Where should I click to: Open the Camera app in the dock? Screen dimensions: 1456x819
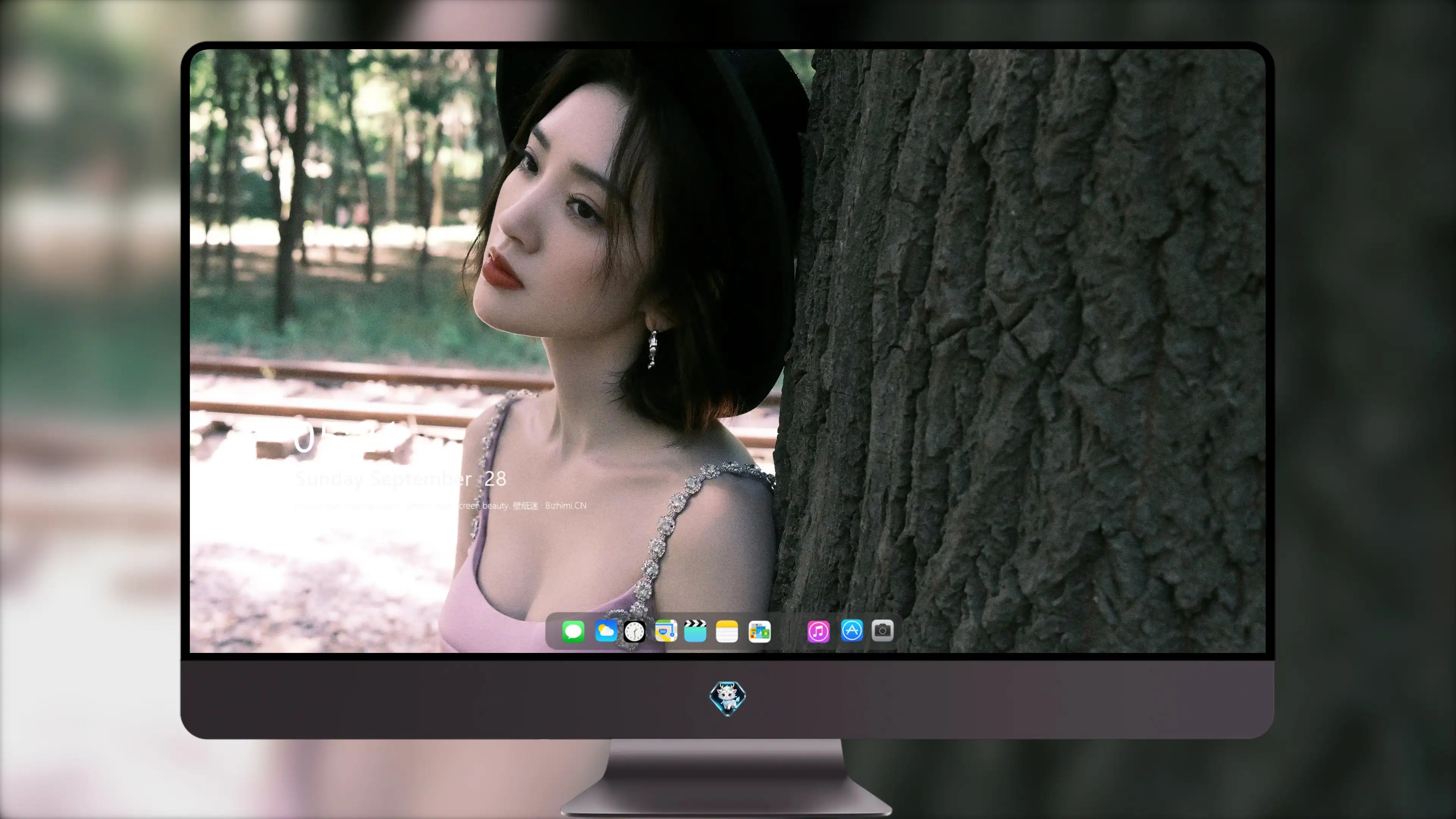(x=882, y=630)
